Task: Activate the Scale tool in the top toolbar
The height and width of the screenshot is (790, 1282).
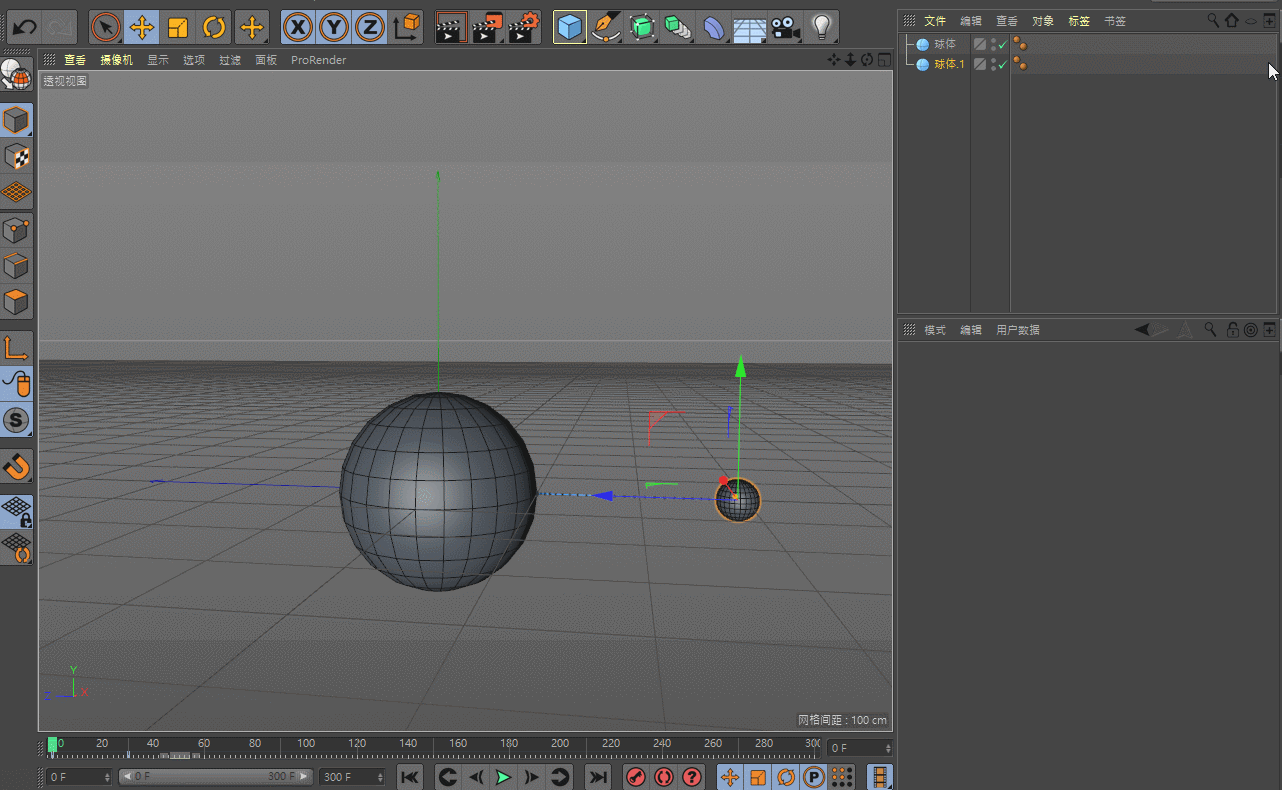Action: (x=178, y=27)
